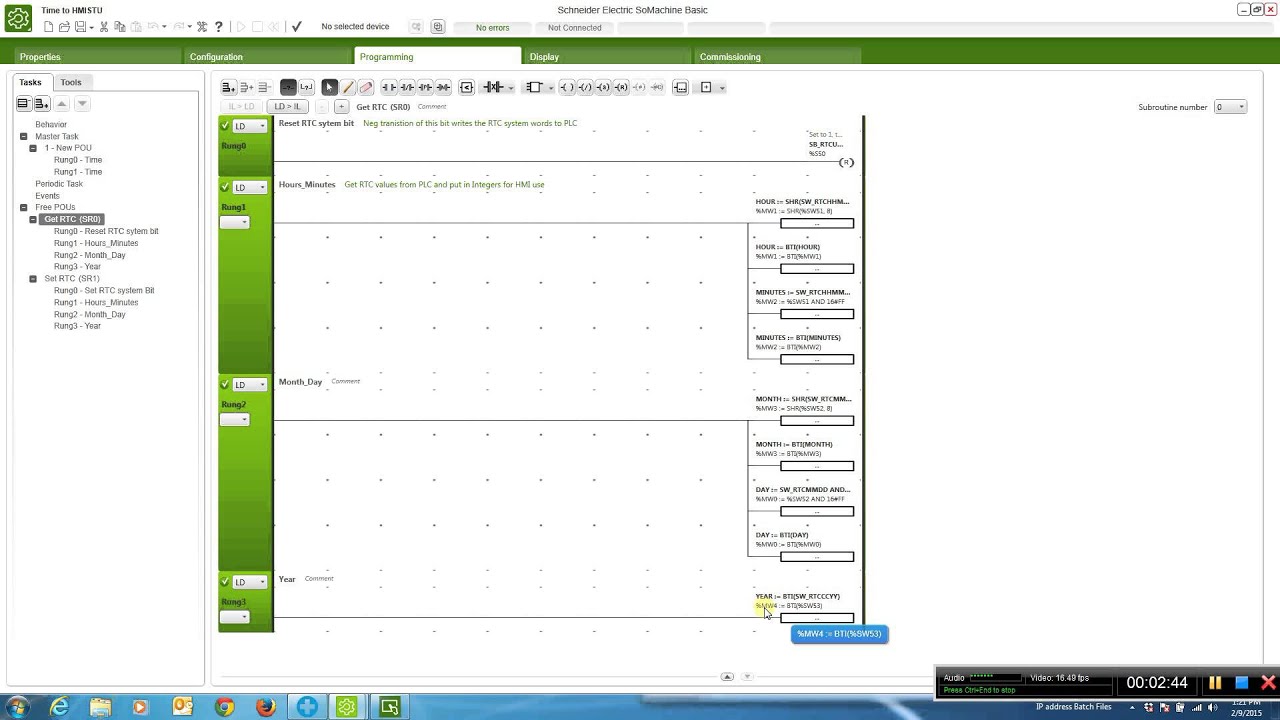Screen dimensions: 1280x720
Task: Insert an operation block
Action: tap(680, 87)
